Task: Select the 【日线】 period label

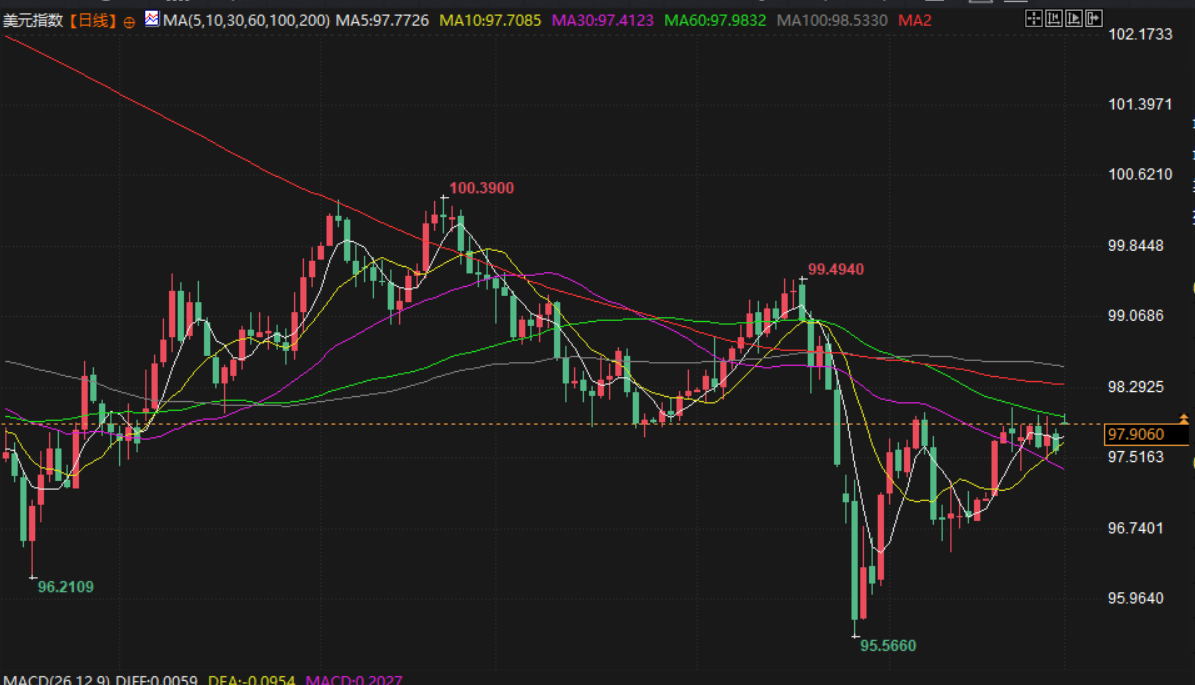Action: pyautogui.click(x=92, y=21)
